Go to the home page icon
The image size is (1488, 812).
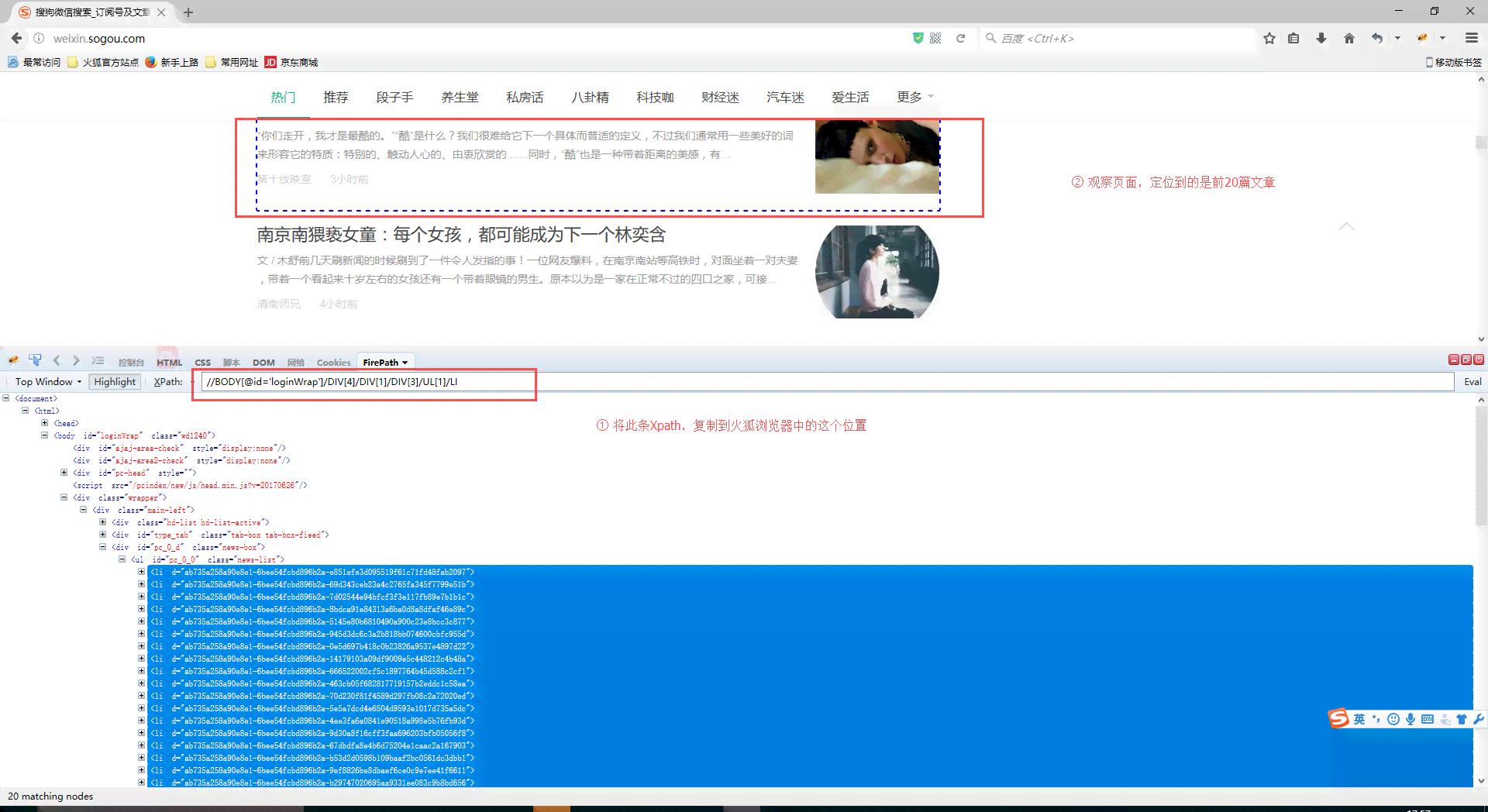pyautogui.click(x=1349, y=38)
